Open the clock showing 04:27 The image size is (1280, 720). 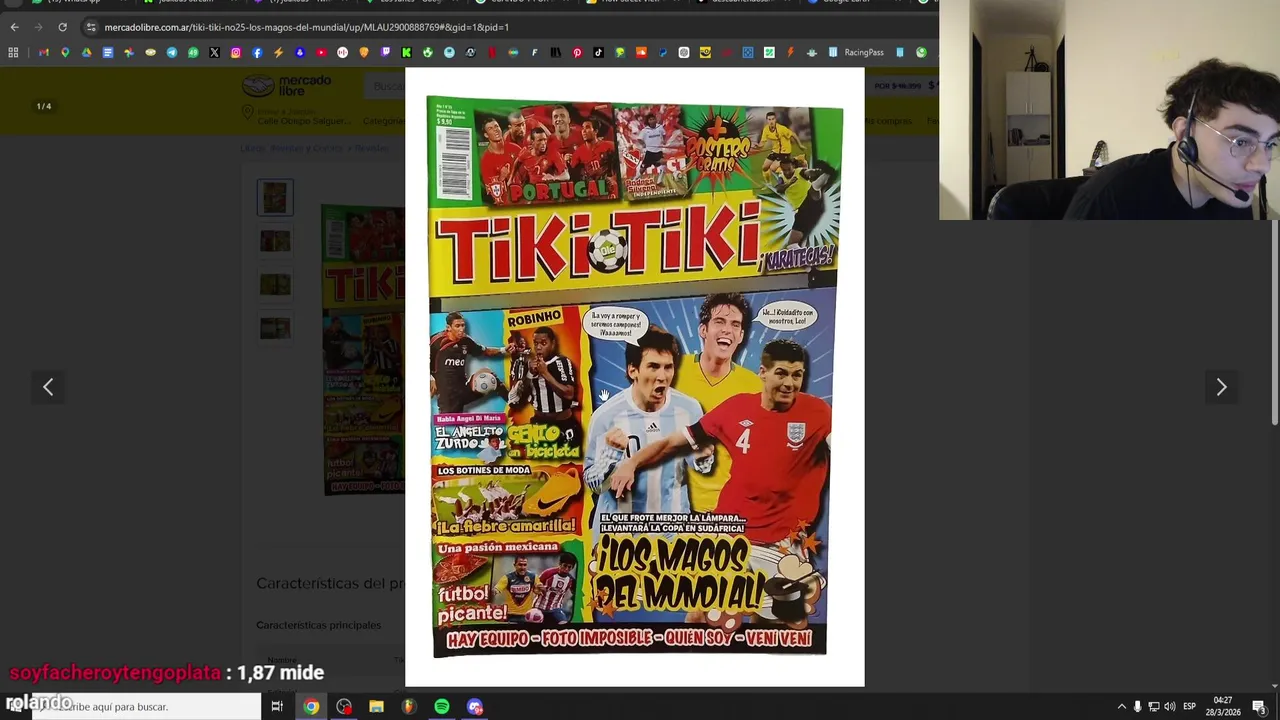click(x=1224, y=706)
